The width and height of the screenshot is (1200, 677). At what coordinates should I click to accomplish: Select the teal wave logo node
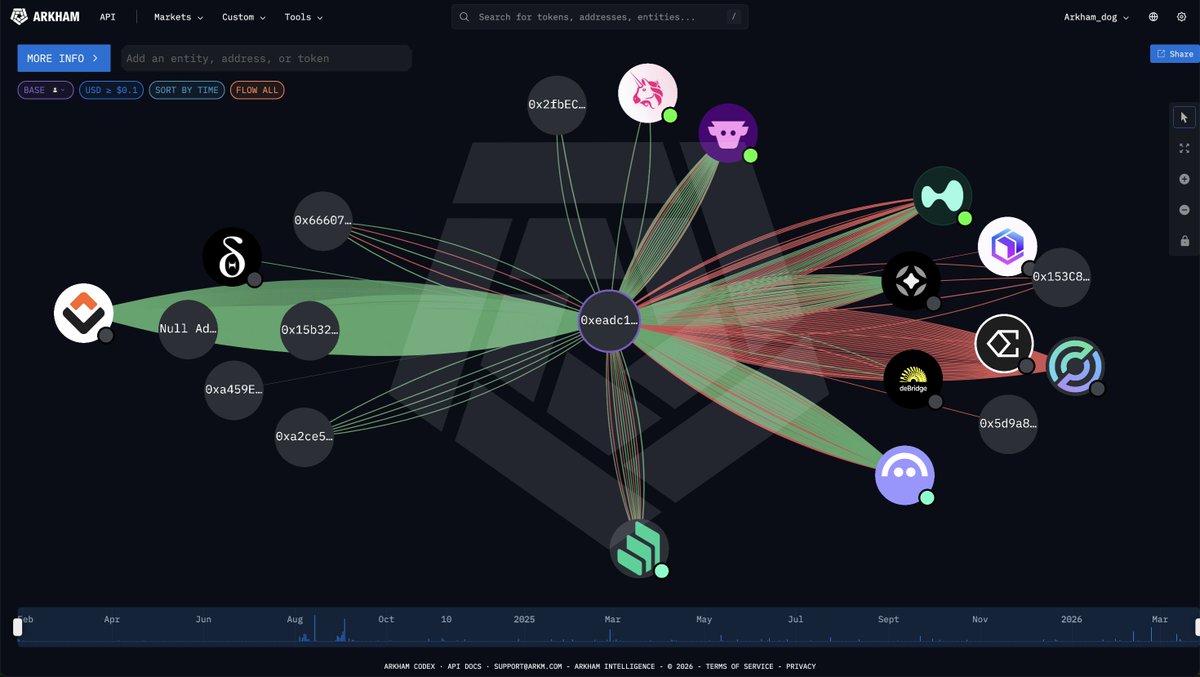point(943,196)
